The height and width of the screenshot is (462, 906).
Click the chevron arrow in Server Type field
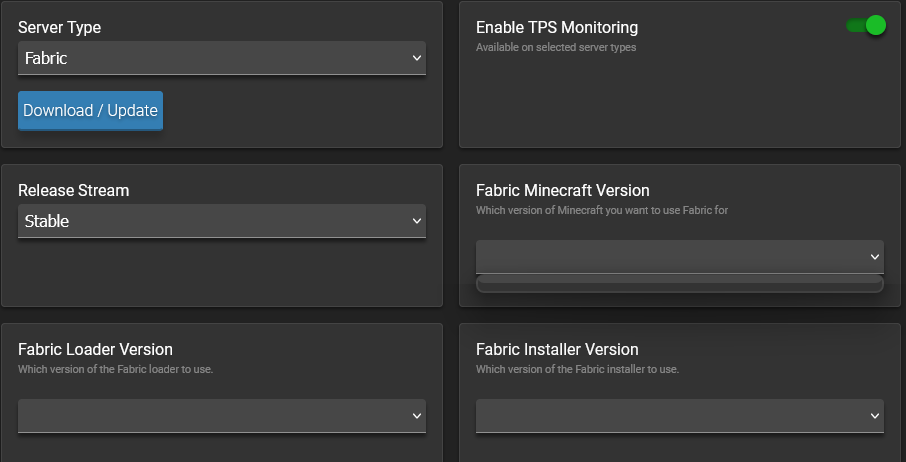point(417,58)
